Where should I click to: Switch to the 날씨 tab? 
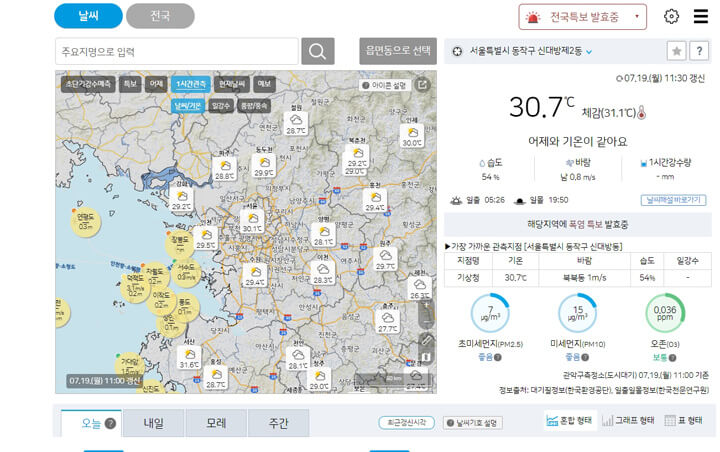tap(88, 16)
